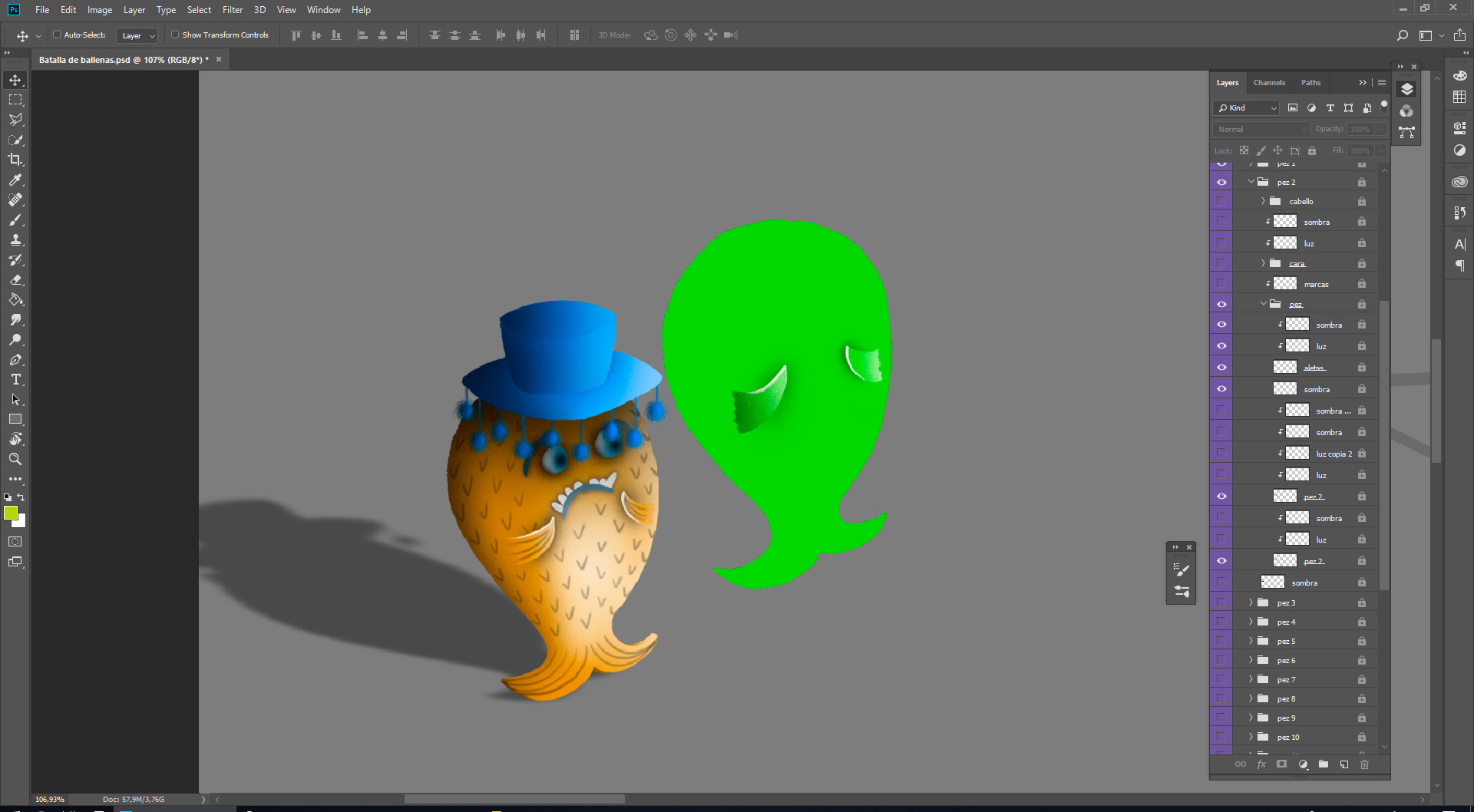
Task: Create a new adjustment layer
Action: pyautogui.click(x=1303, y=764)
